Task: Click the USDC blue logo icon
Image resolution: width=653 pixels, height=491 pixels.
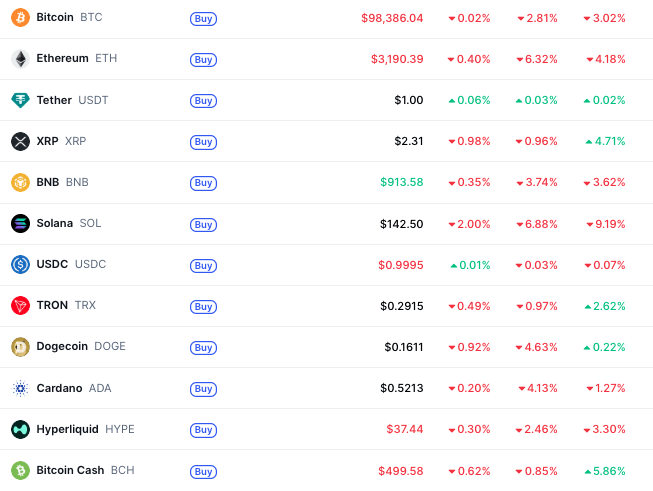Action: pyautogui.click(x=20, y=264)
